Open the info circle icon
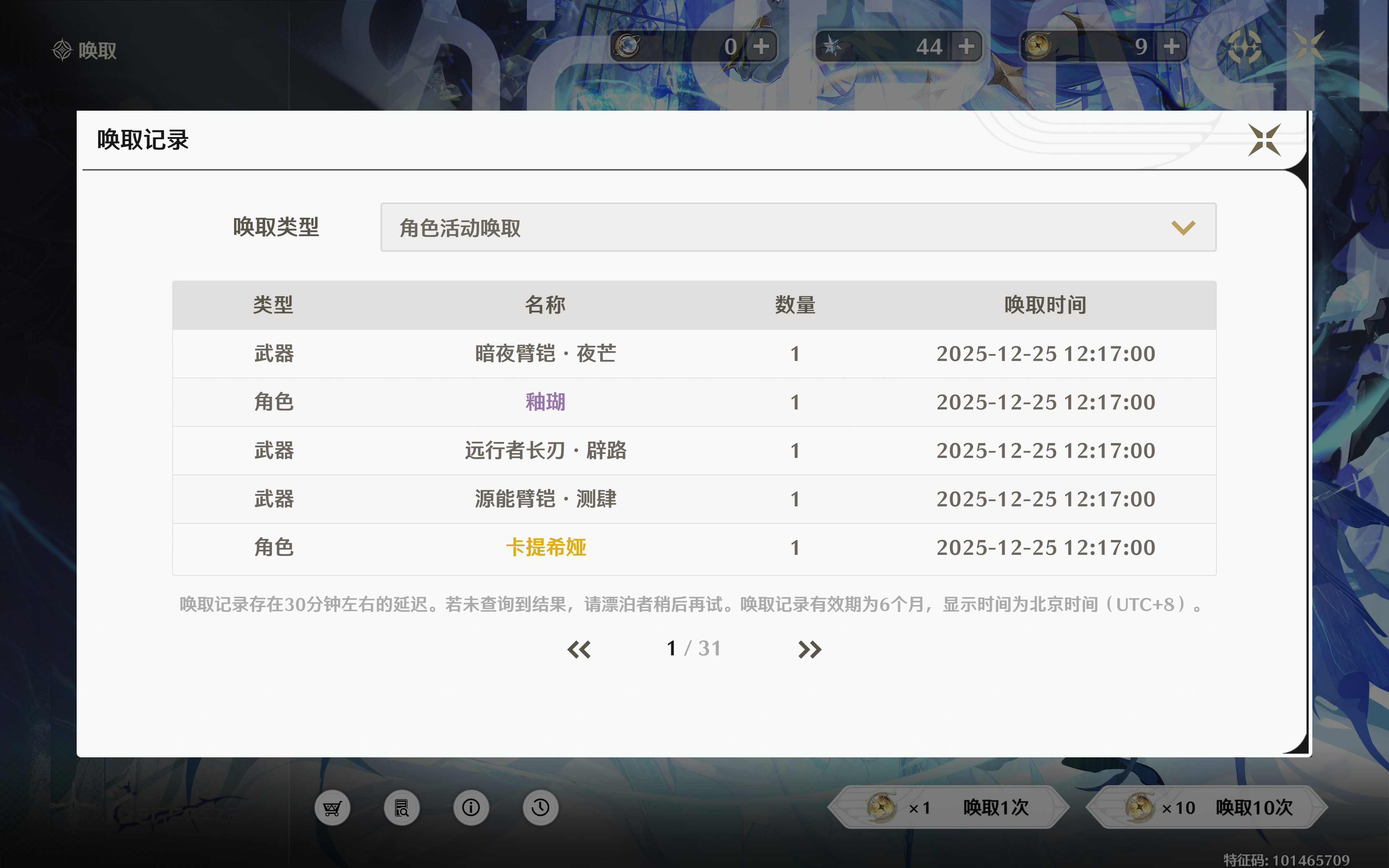Viewport: 1389px width, 868px height. [471, 808]
